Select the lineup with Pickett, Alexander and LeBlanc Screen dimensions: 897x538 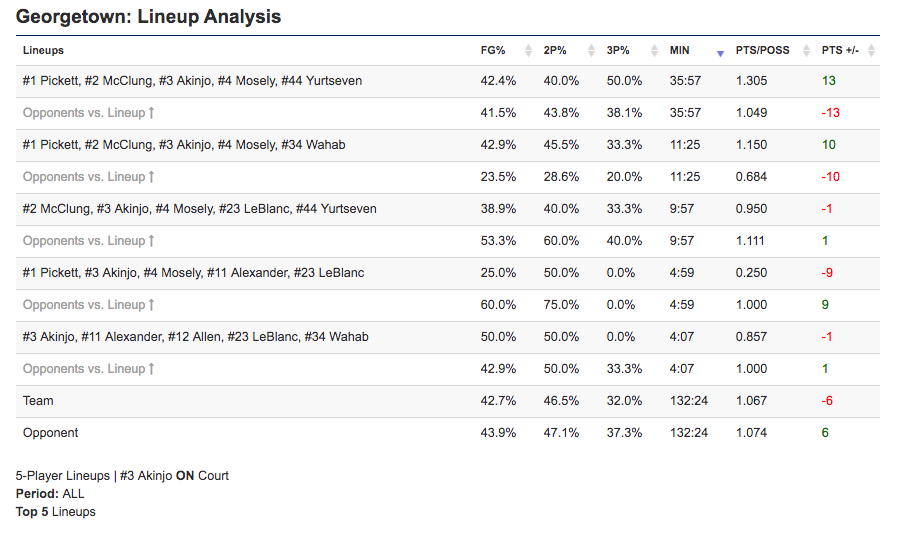[193, 273]
